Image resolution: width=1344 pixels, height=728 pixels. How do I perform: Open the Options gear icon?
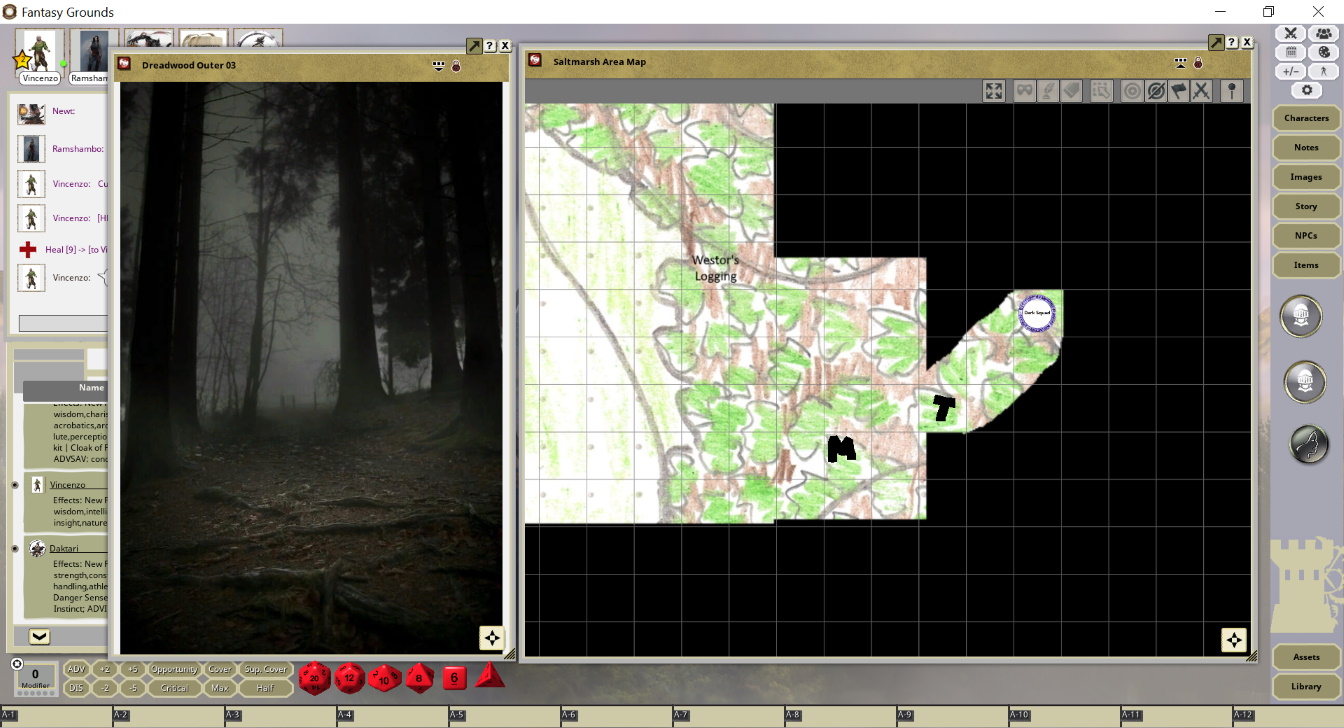tap(1307, 90)
